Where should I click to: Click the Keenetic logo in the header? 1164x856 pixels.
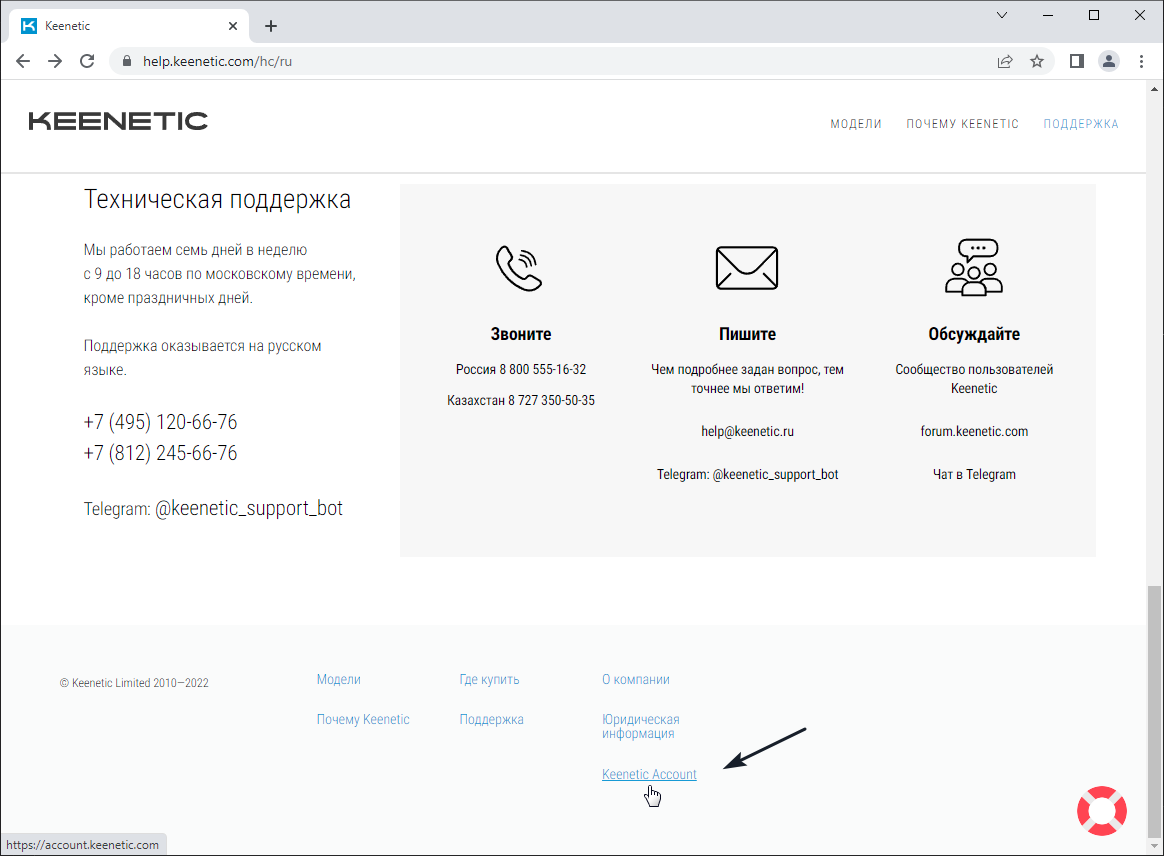(x=118, y=121)
